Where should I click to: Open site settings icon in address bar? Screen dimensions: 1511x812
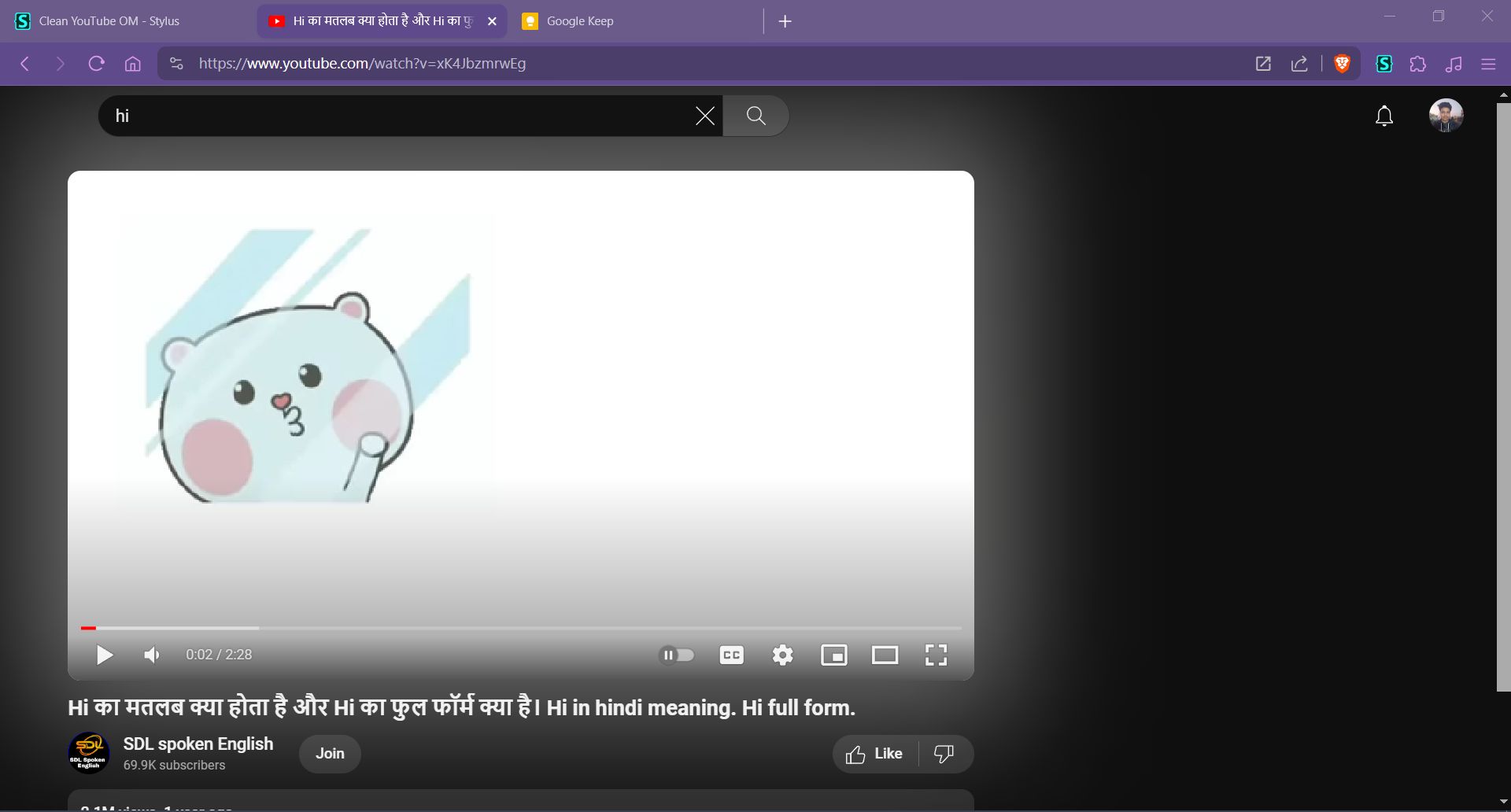pos(176,64)
